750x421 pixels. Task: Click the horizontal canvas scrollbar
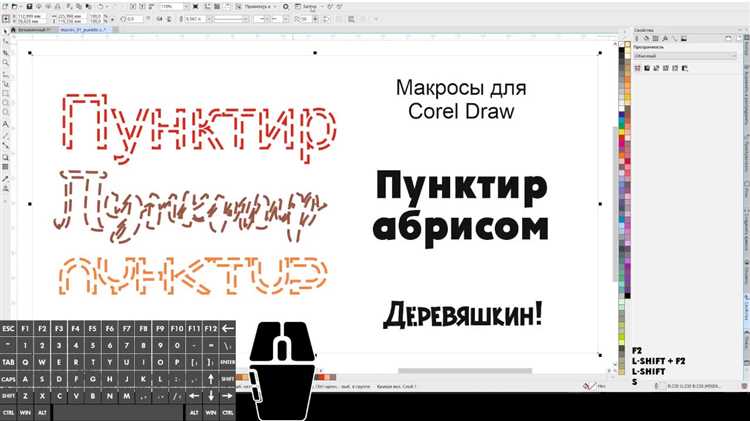click(x=465, y=371)
